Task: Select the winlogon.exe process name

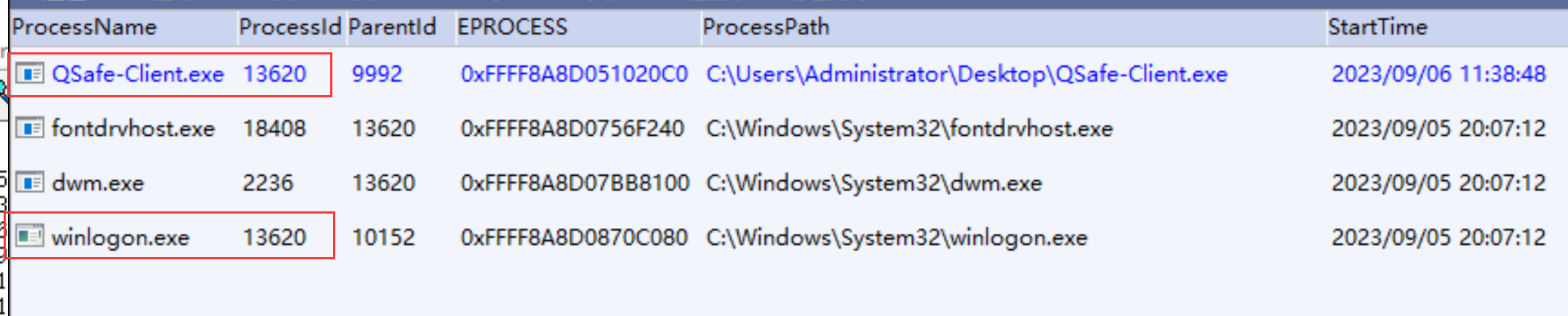Action: [120, 238]
